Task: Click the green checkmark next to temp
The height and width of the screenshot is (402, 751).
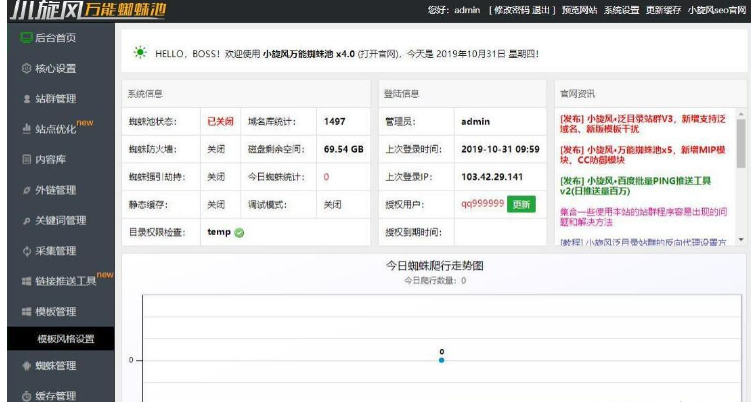Action: (239, 233)
